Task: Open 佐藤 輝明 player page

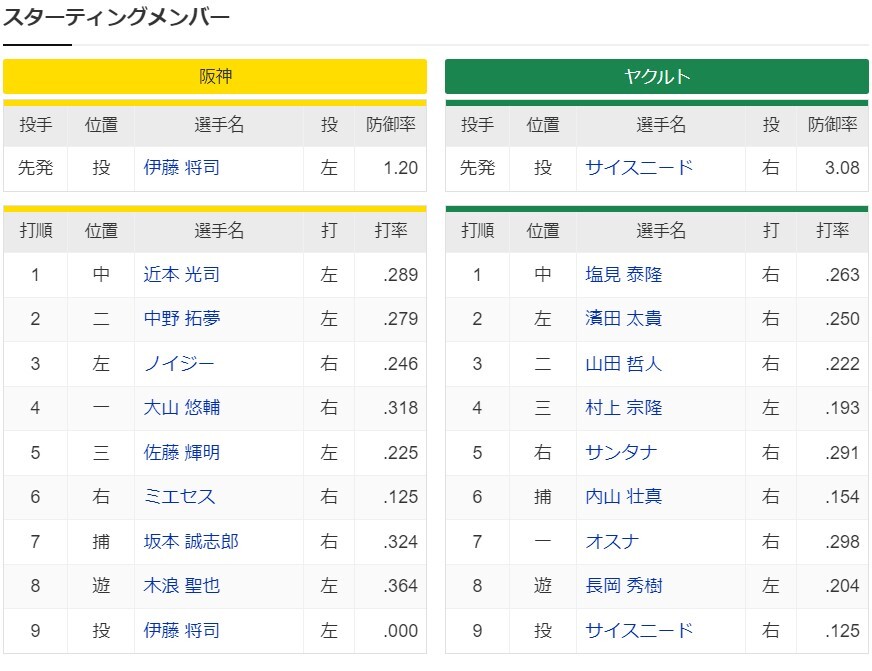Action: click(181, 453)
